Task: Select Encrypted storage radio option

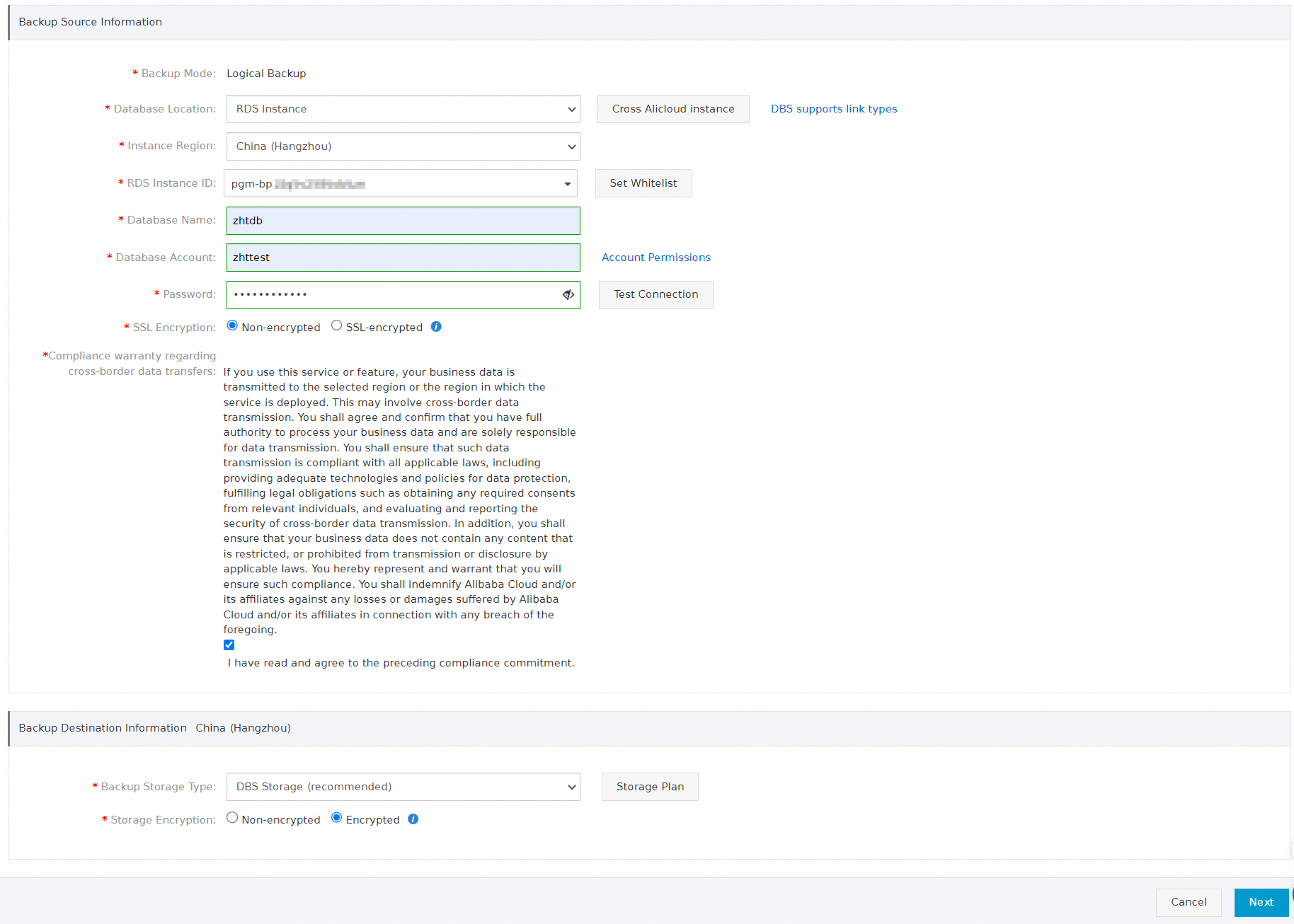Action: [x=337, y=818]
